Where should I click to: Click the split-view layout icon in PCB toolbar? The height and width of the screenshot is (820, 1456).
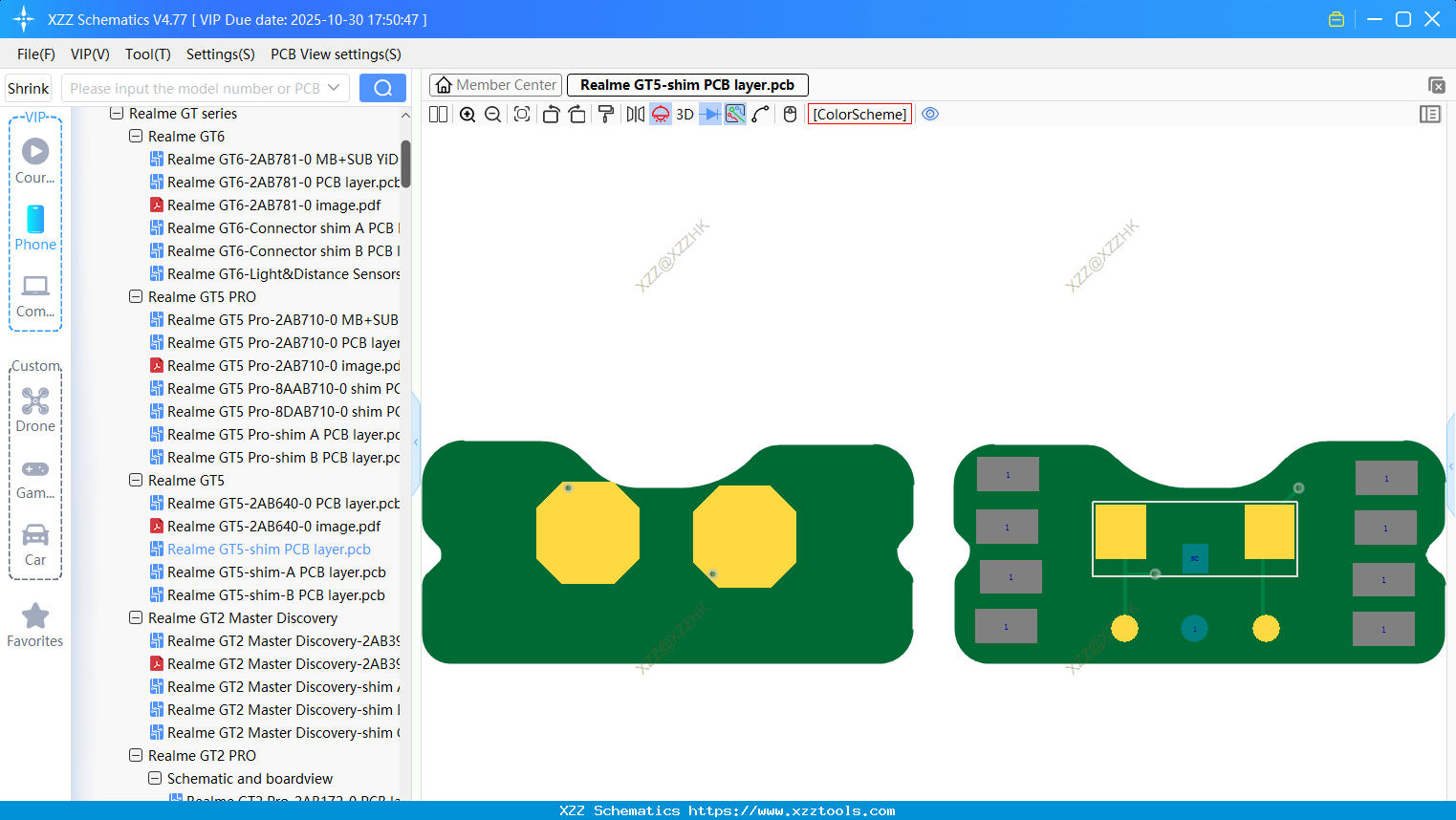tap(438, 115)
